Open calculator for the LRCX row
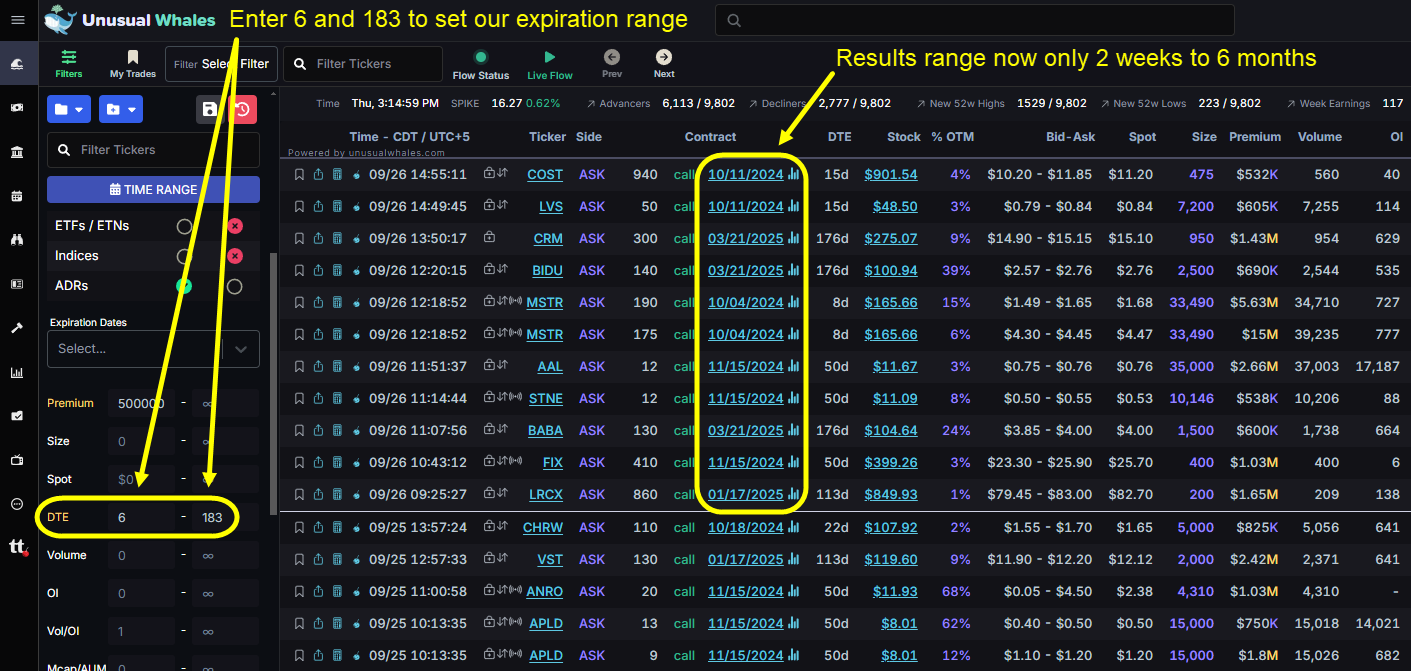Viewport: 1411px width, 671px height. (x=337, y=494)
